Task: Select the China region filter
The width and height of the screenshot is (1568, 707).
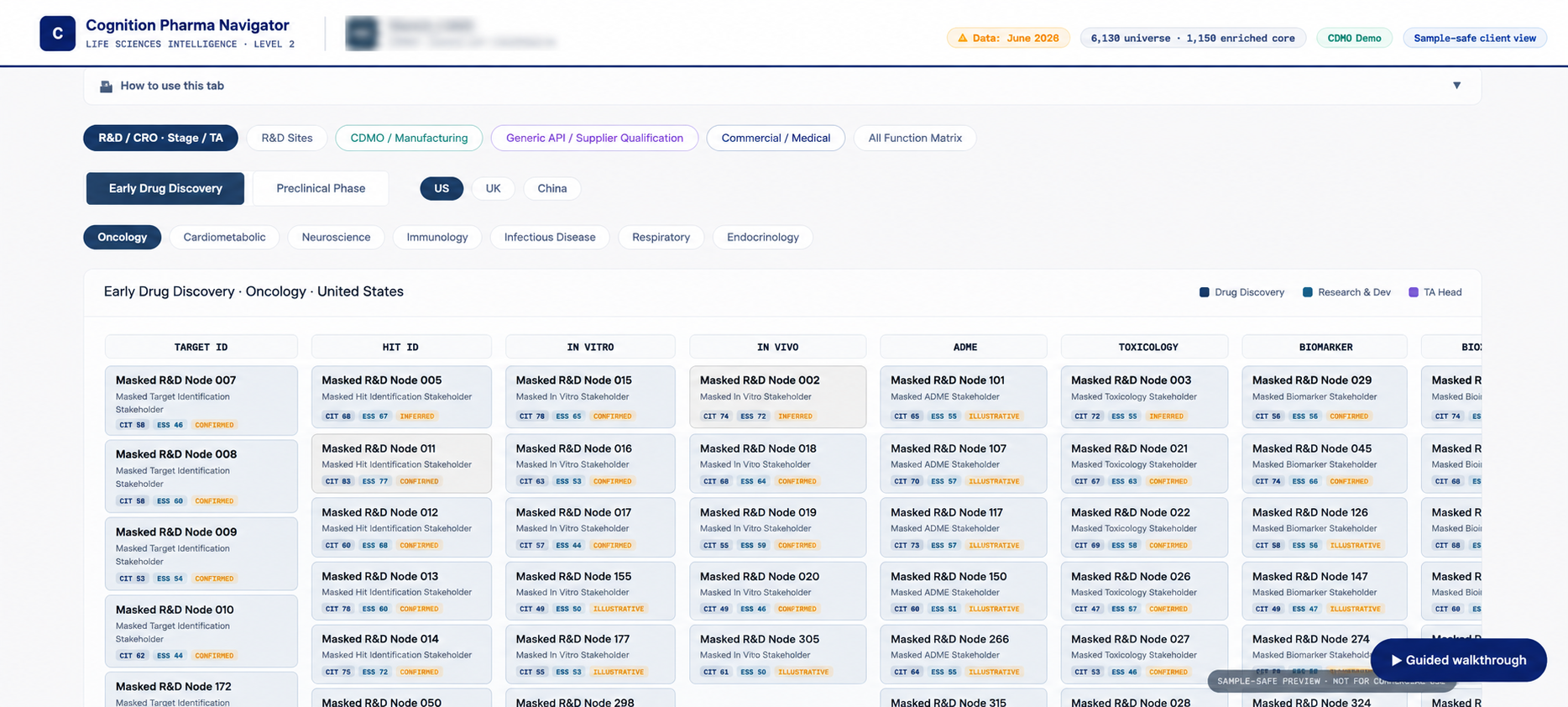Action: click(552, 188)
